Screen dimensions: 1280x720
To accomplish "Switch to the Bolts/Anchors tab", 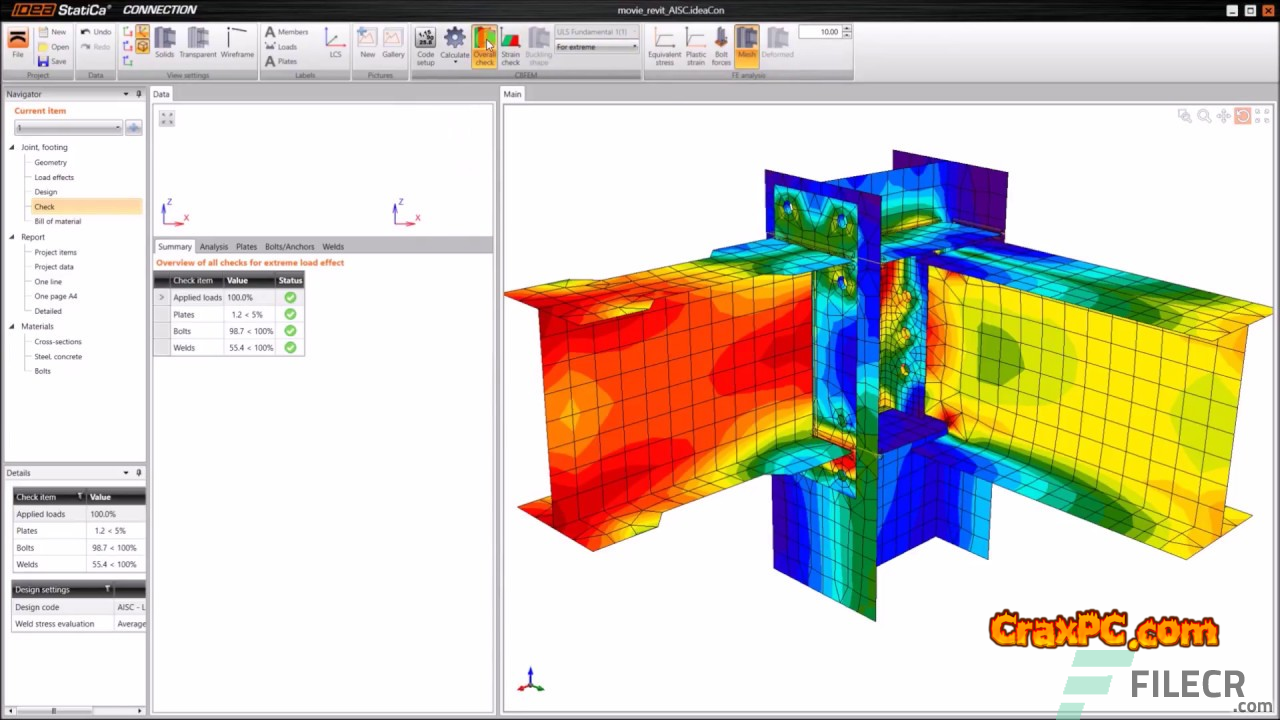I will (289, 246).
